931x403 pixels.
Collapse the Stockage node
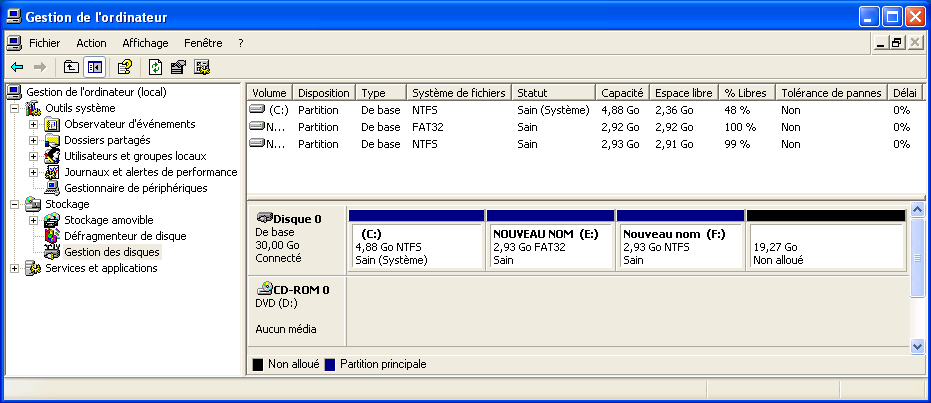(14, 205)
